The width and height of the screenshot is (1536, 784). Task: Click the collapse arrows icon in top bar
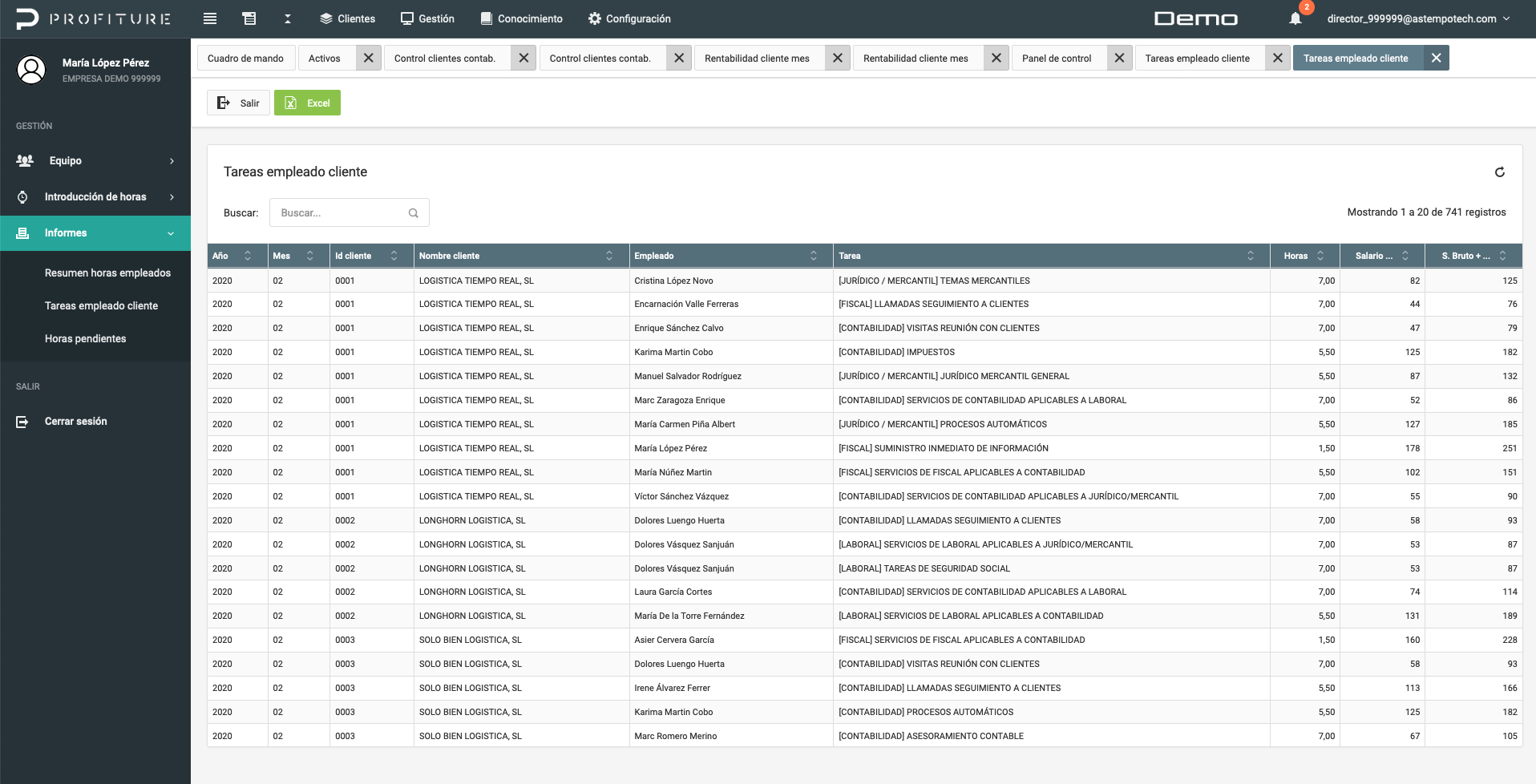pos(288,18)
